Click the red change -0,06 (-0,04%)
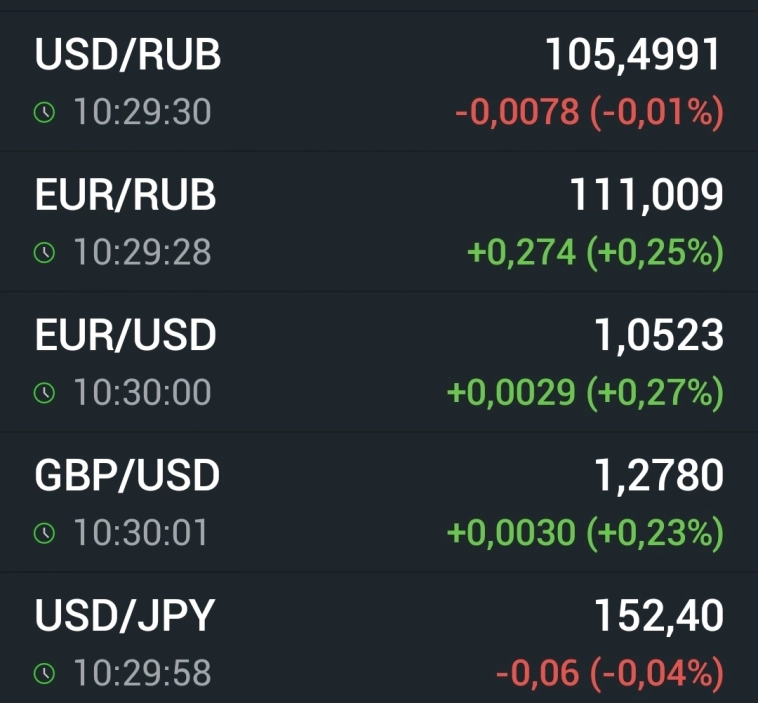This screenshot has width=758, height=703. click(x=609, y=674)
